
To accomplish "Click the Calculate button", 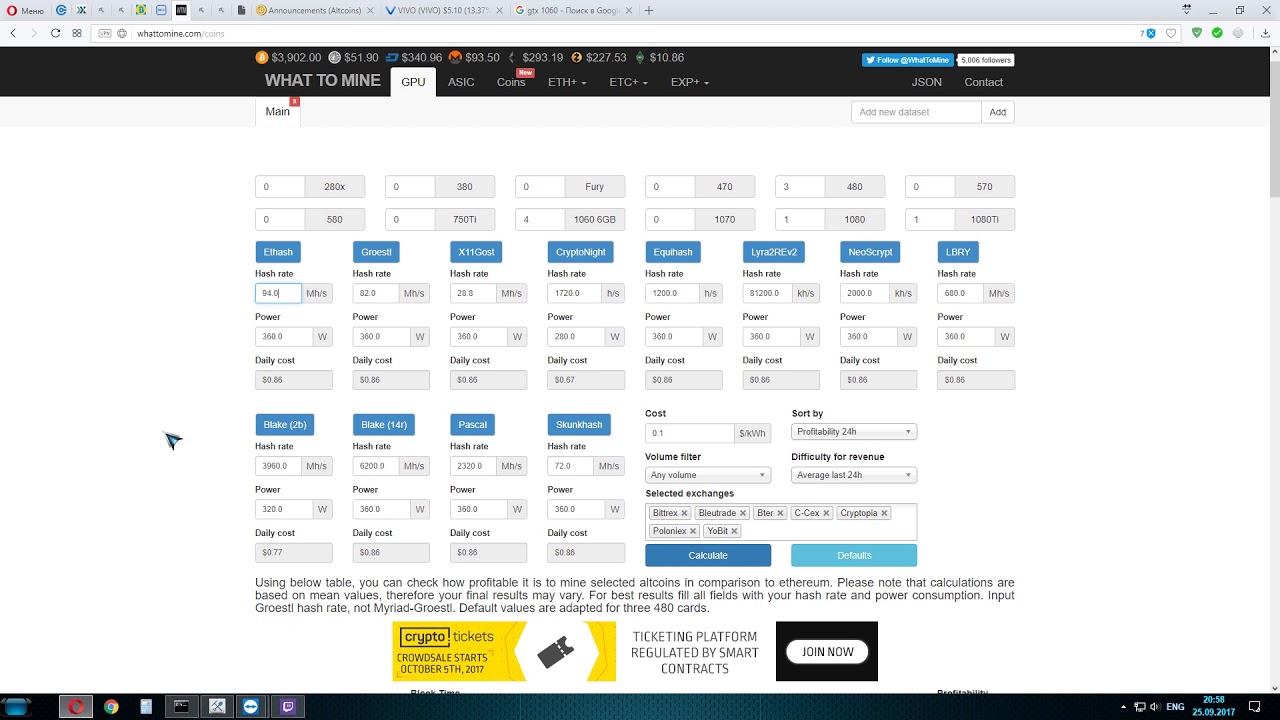I will click(x=708, y=555).
